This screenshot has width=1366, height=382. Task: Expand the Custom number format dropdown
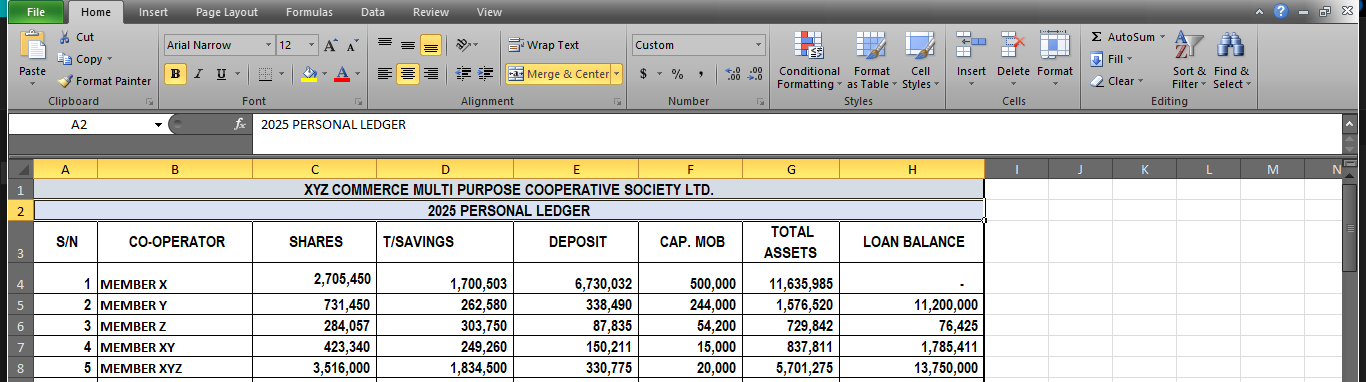[759, 45]
